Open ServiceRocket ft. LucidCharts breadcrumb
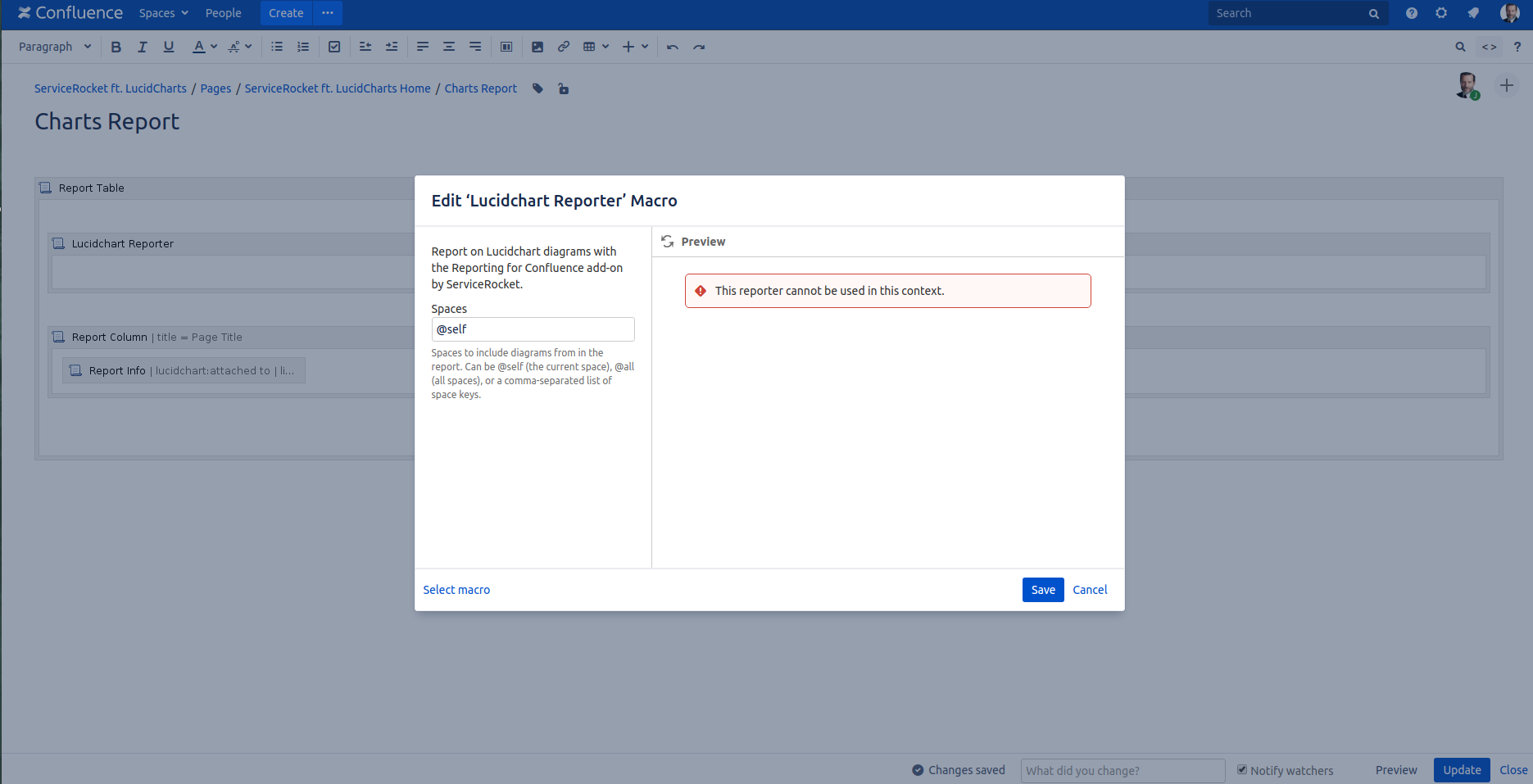Viewport: 1533px width, 784px height. 111,88
